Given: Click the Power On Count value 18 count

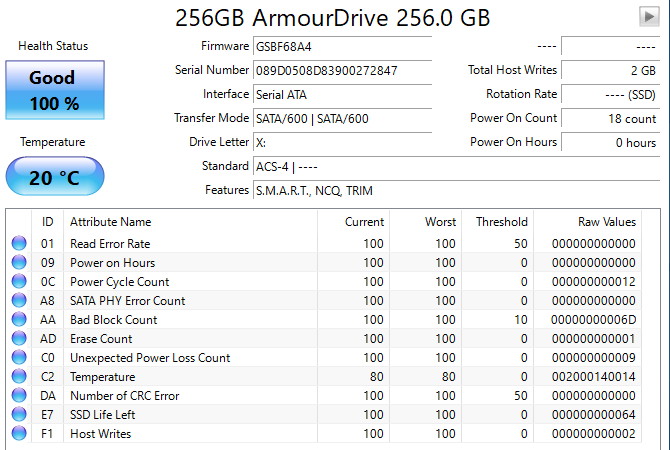Looking at the screenshot, I should coord(611,118).
